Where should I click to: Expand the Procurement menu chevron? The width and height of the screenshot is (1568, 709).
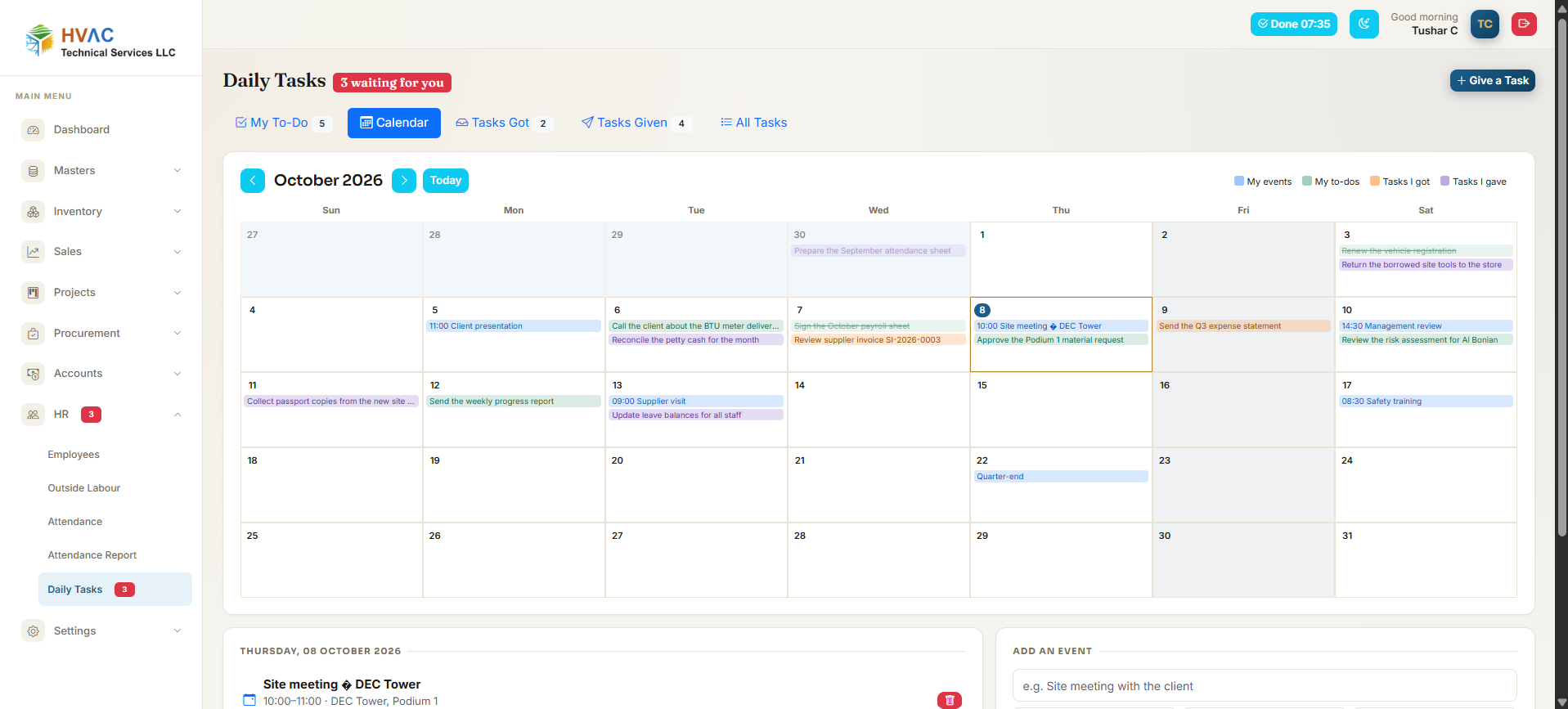click(177, 334)
